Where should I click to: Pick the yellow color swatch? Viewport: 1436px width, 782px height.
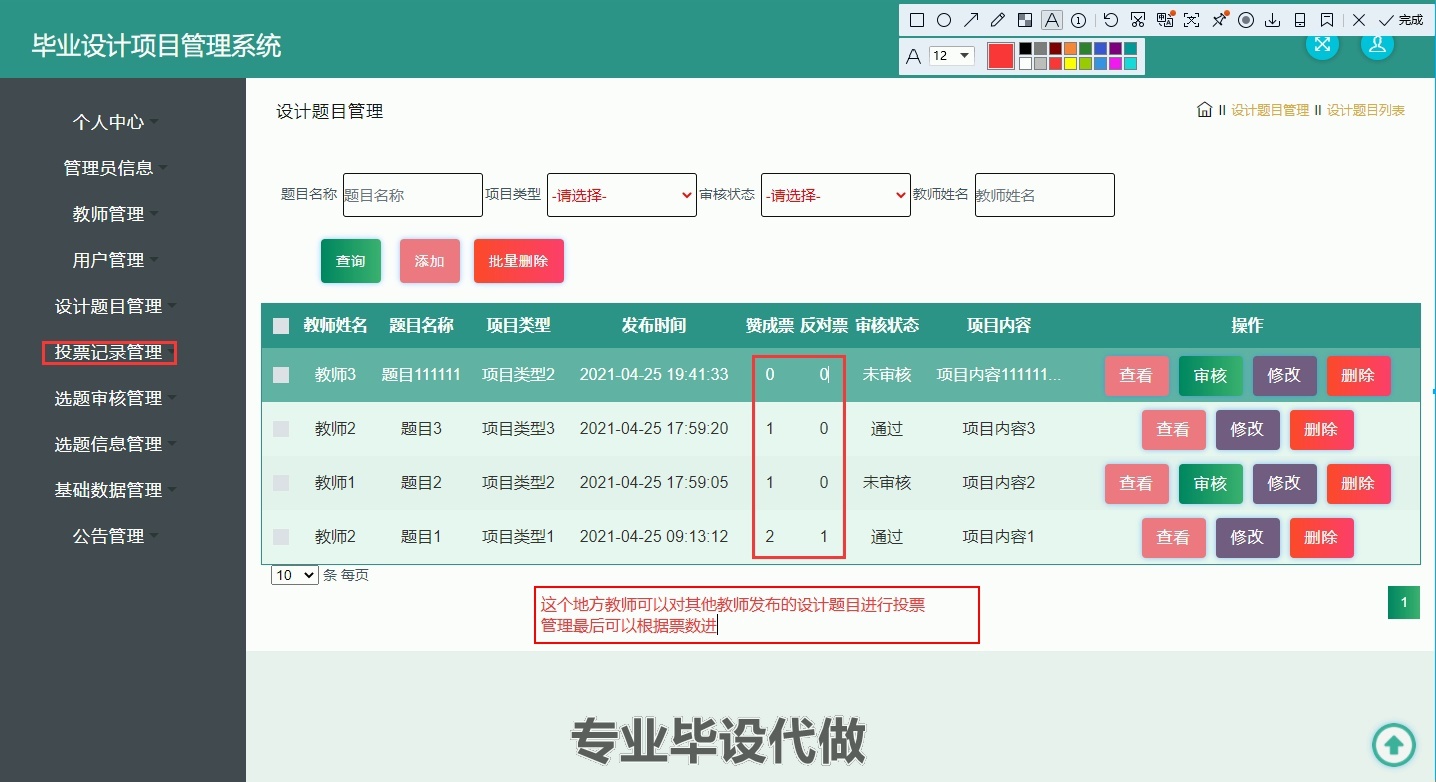(1070, 63)
